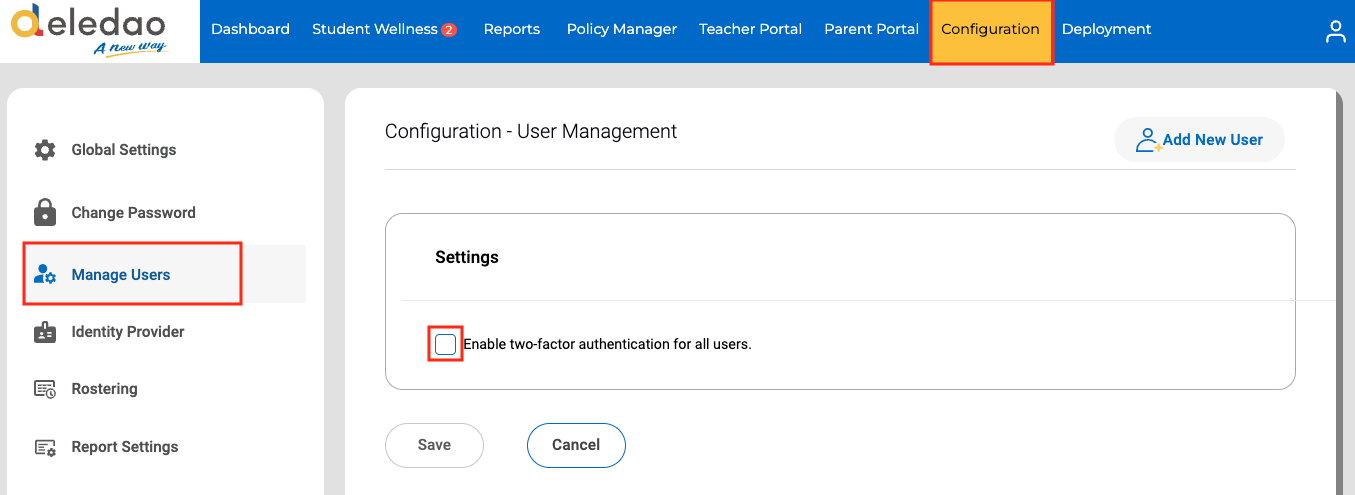The image size is (1355, 495).
Task: Click the Rostering list icon
Action: coord(45,389)
